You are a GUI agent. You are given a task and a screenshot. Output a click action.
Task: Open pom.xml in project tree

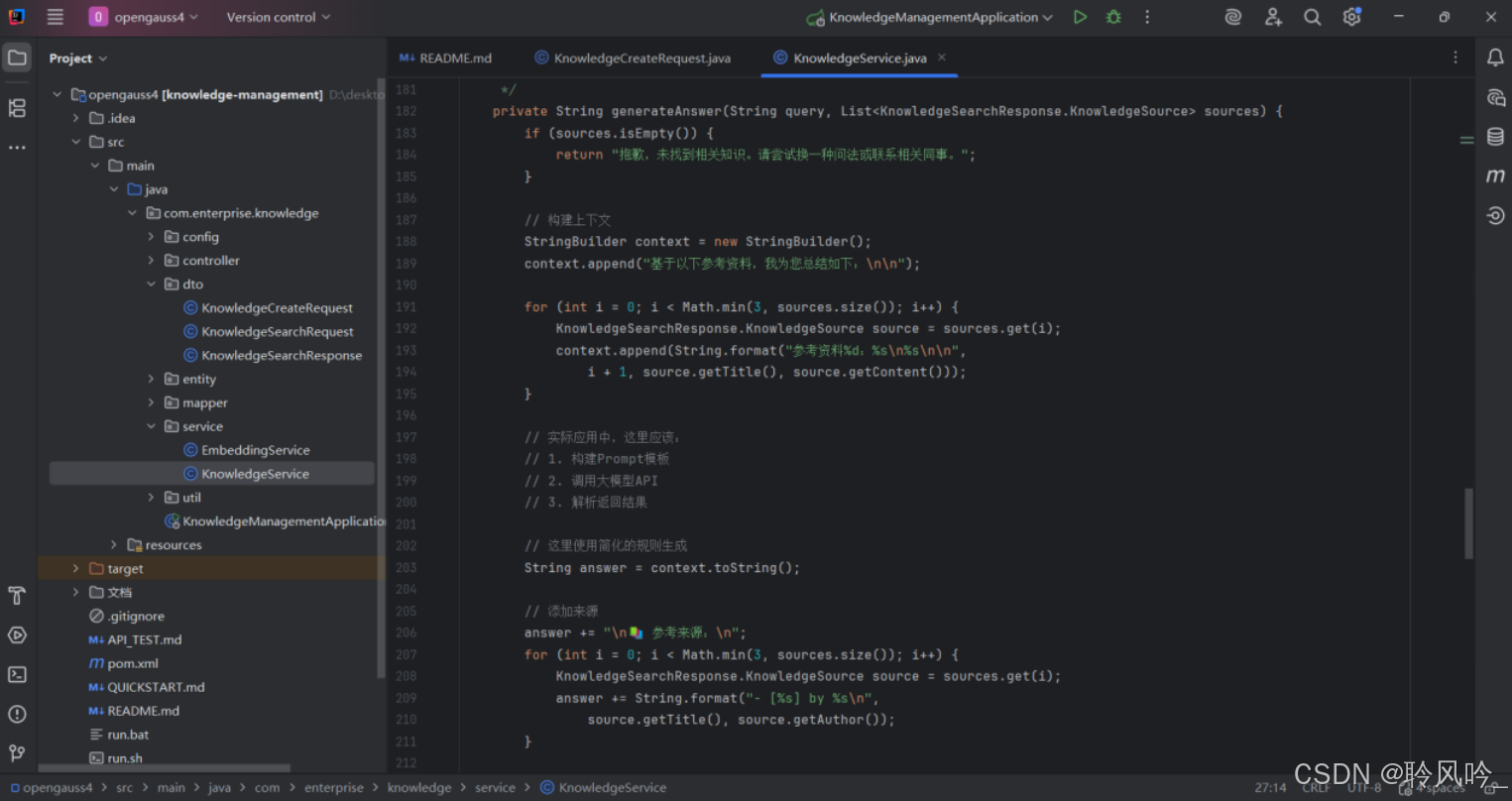(123, 663)
